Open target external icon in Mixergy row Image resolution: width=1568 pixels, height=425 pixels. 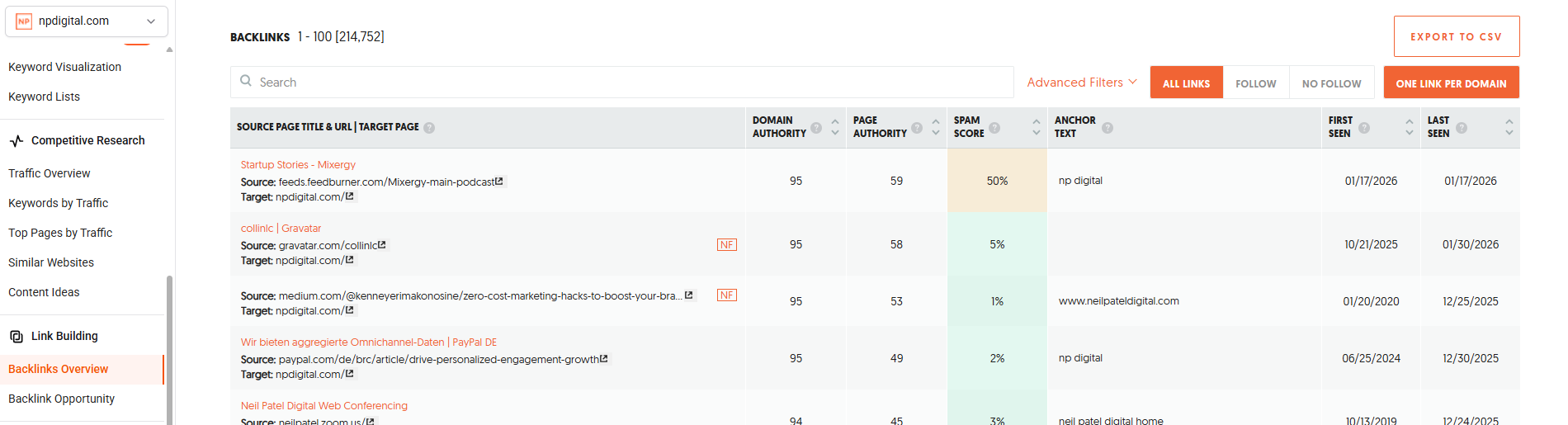pyautogui.click(x=350, y=196)
